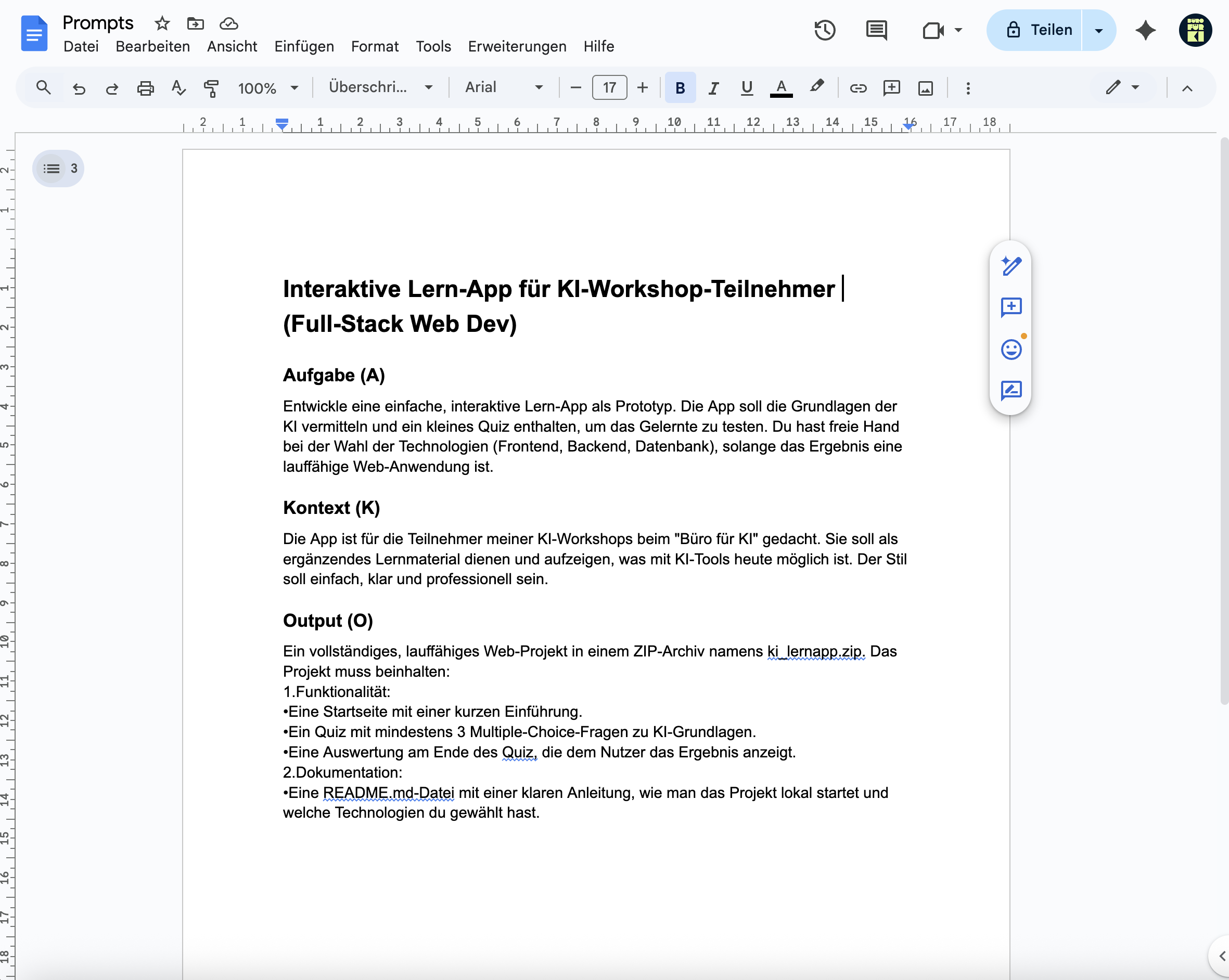1229x980 pixels.
Task: Open the Arial font dropdown
Action: click(504, 88)
